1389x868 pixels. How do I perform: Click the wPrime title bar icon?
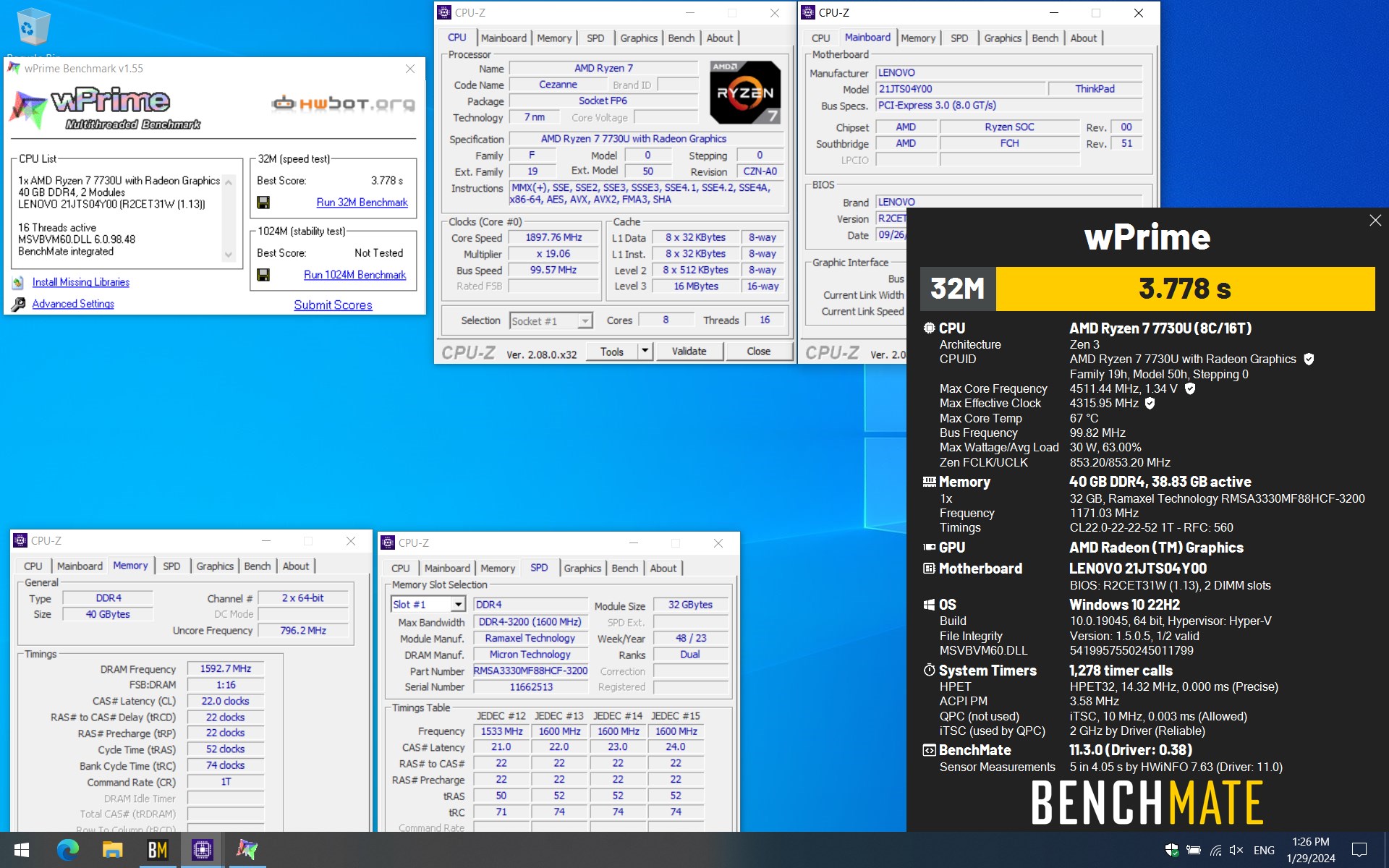[14, 68]
